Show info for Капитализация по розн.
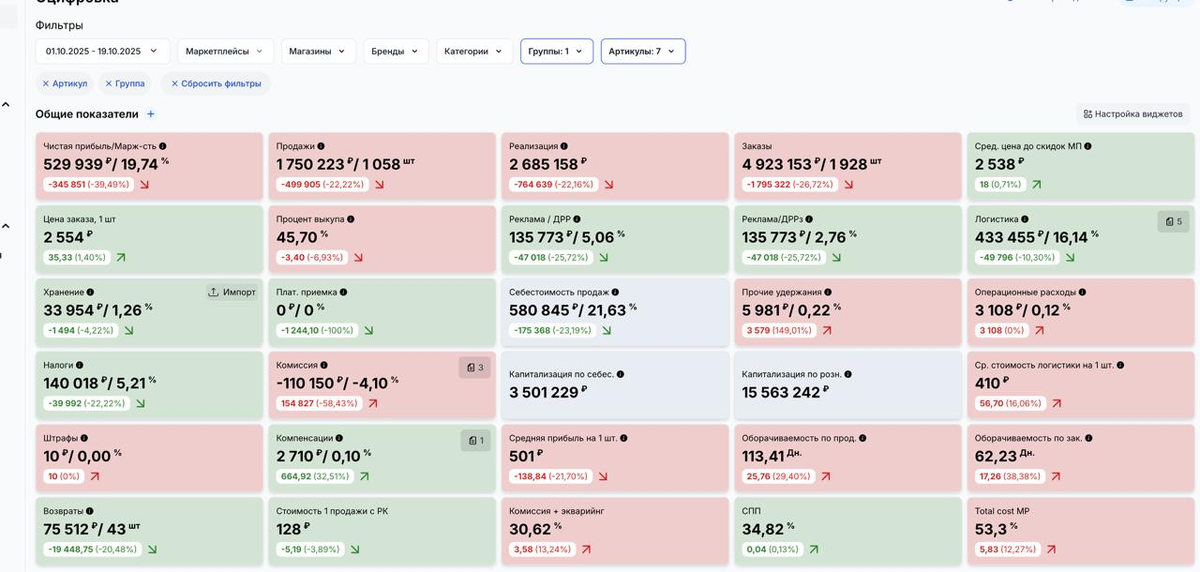 (x=848, y=374)
